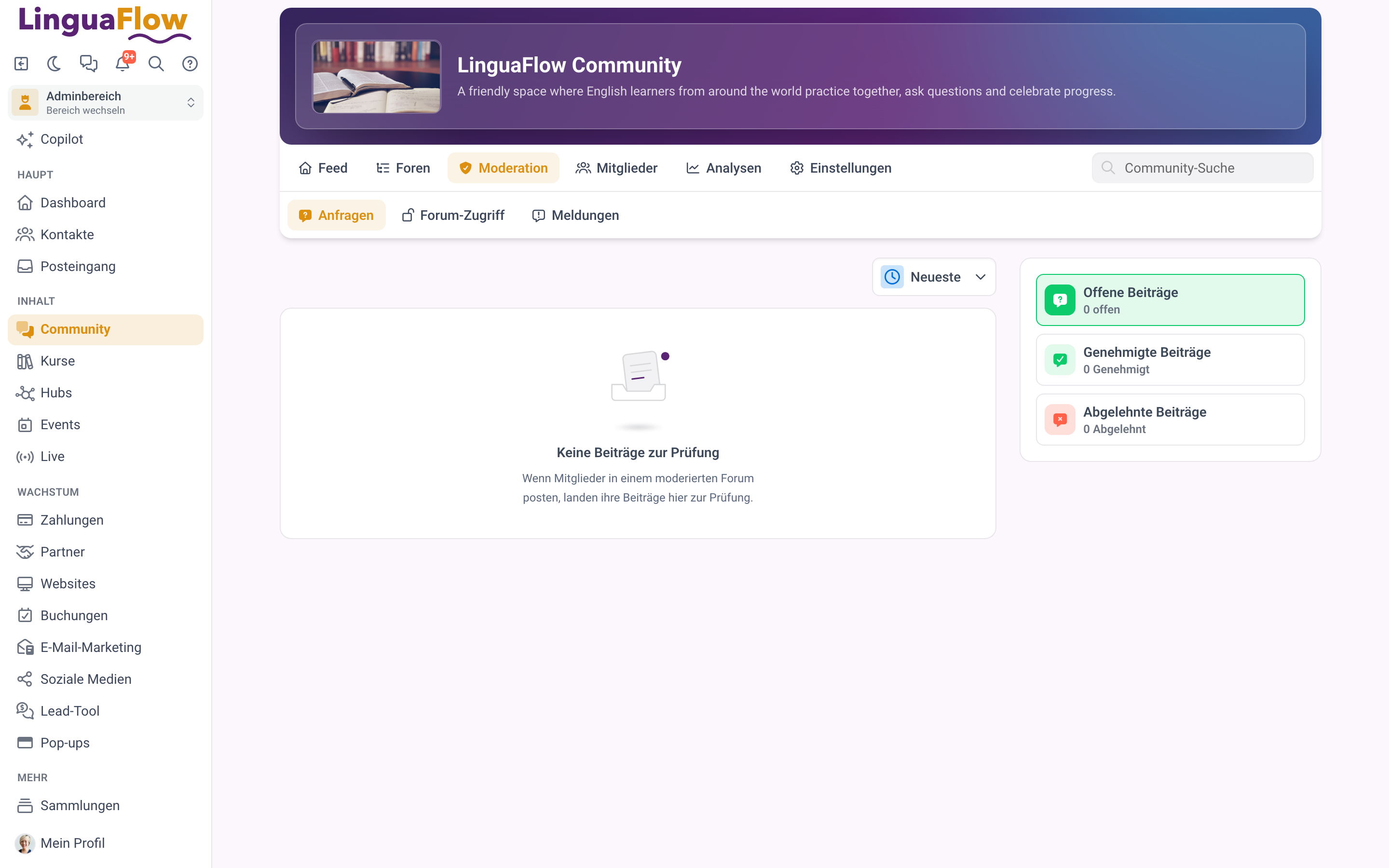This screenshot has height=868, width=1389.
Task: Open the Neueste sort dropdown
Action: pyautogui.click(x=934, y=277)
